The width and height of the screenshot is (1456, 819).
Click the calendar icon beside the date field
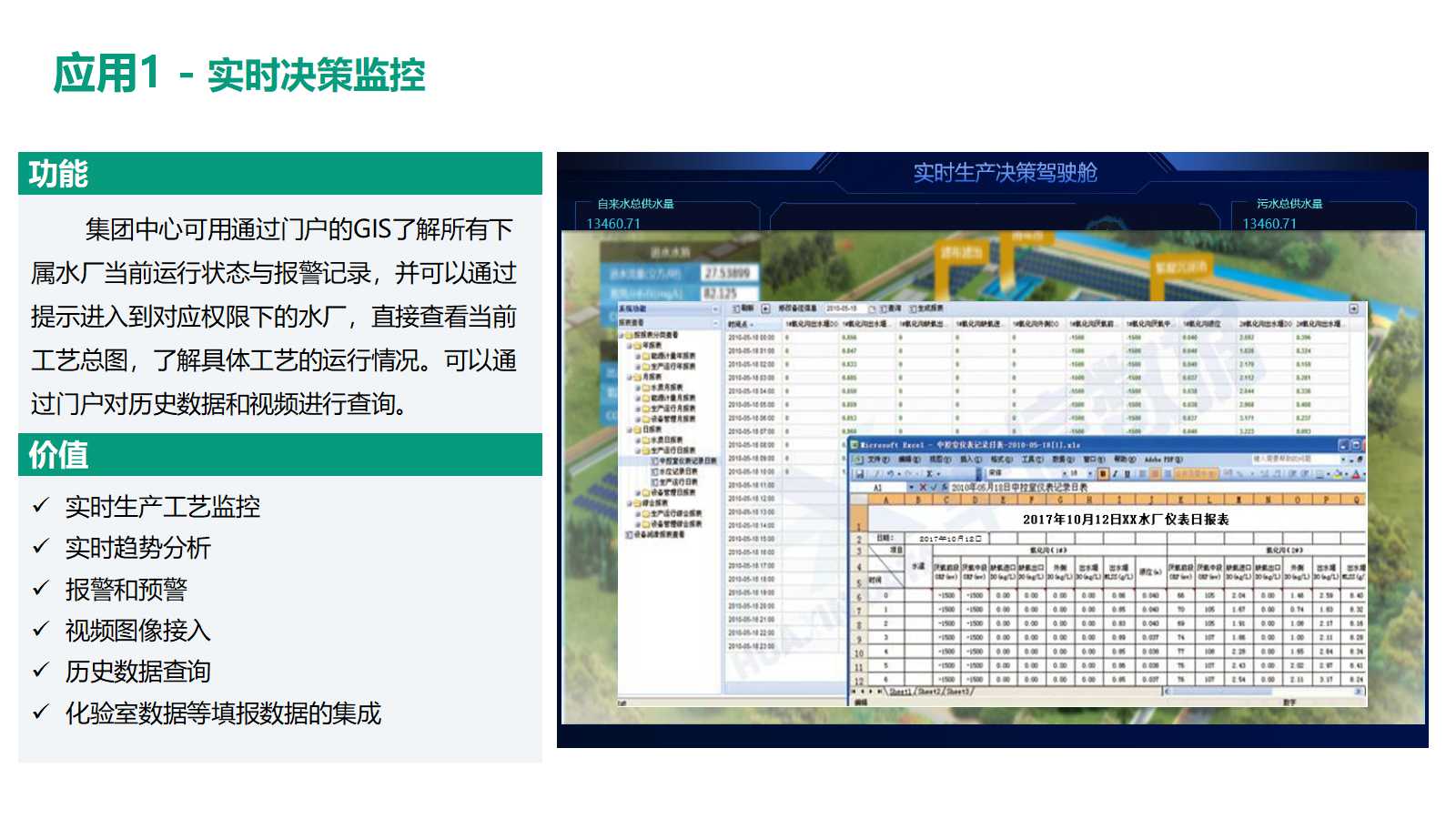(x=871, y=309)
